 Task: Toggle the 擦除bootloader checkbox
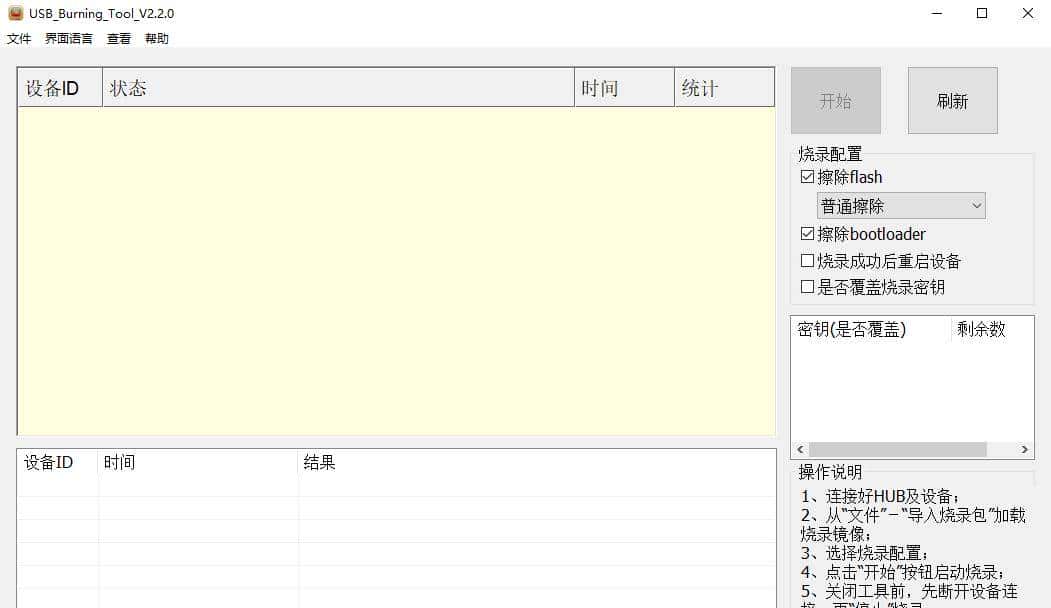point(808,234)
